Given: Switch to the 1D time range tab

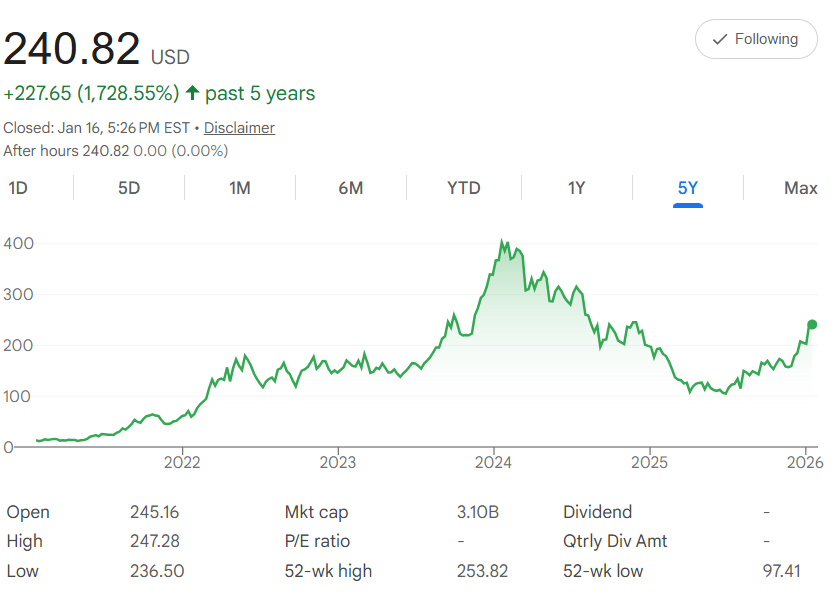Looking at the screenshot, I should [x=18, y=188].
